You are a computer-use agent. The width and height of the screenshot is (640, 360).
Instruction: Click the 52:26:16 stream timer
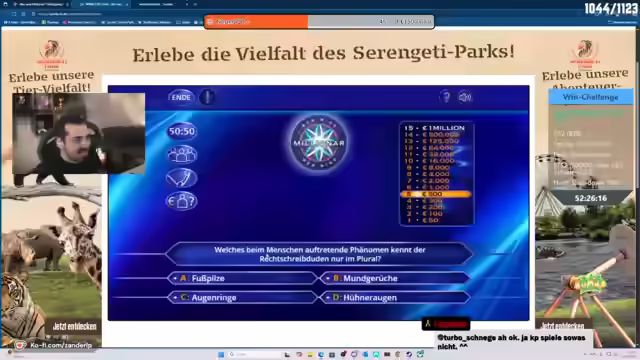tap(590, 198)
